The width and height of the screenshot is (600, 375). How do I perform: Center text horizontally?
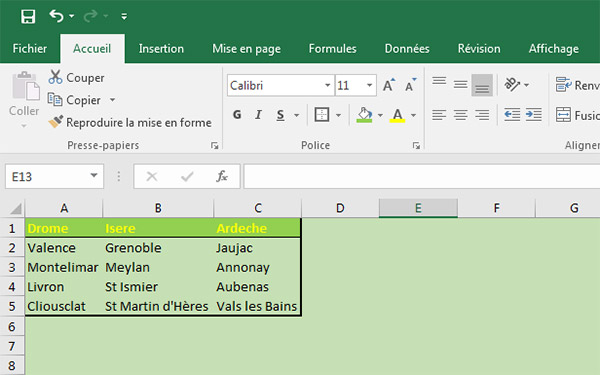pyautogui.click(x=461, y=114)
